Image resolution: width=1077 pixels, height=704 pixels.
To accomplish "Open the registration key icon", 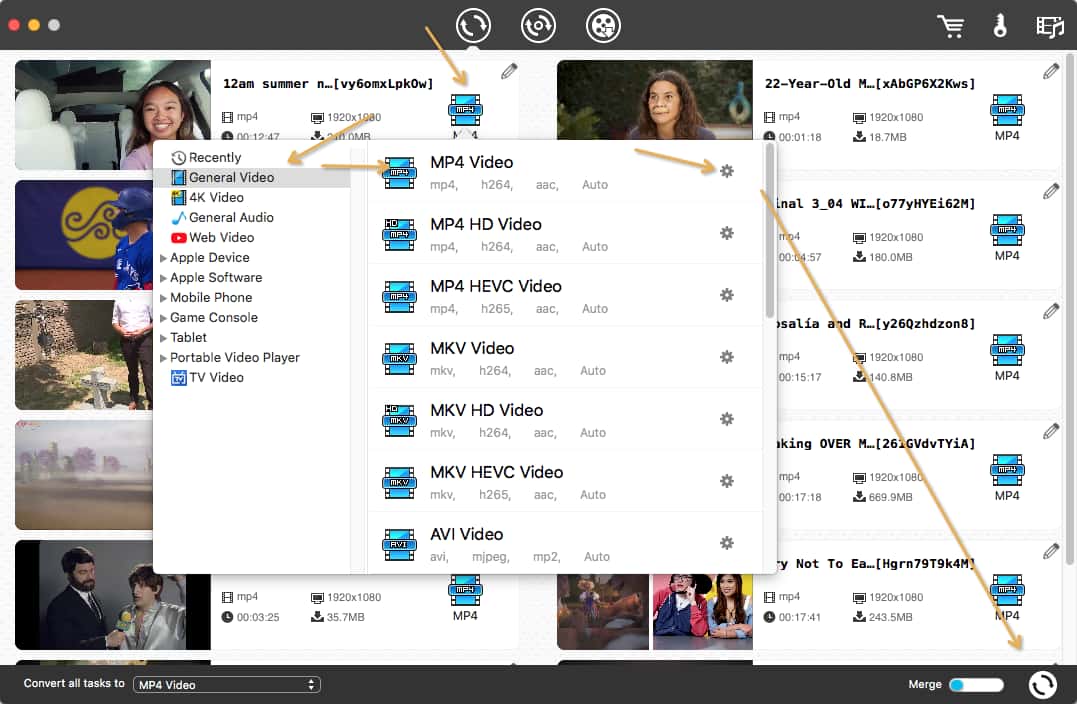I will pos(1000,26).
